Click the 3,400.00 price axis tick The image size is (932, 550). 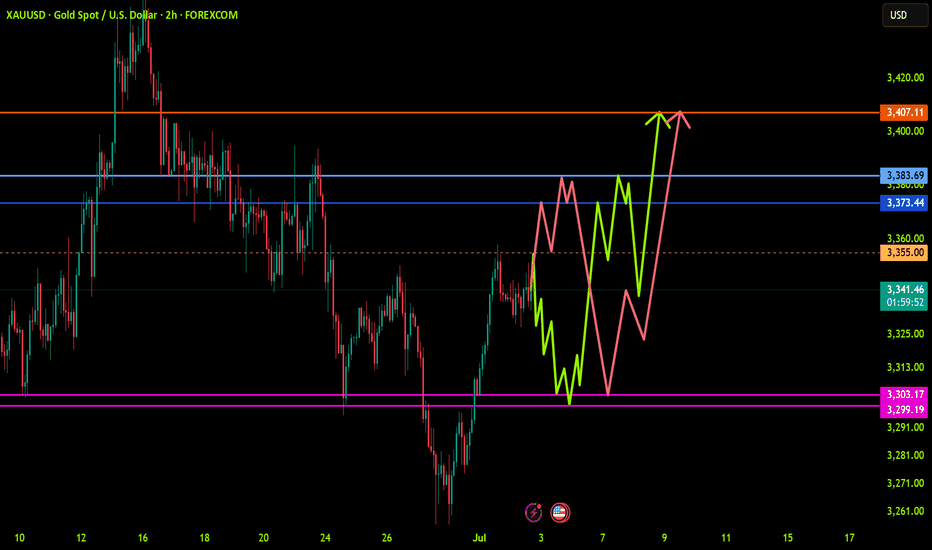click(x=905, y=131)
